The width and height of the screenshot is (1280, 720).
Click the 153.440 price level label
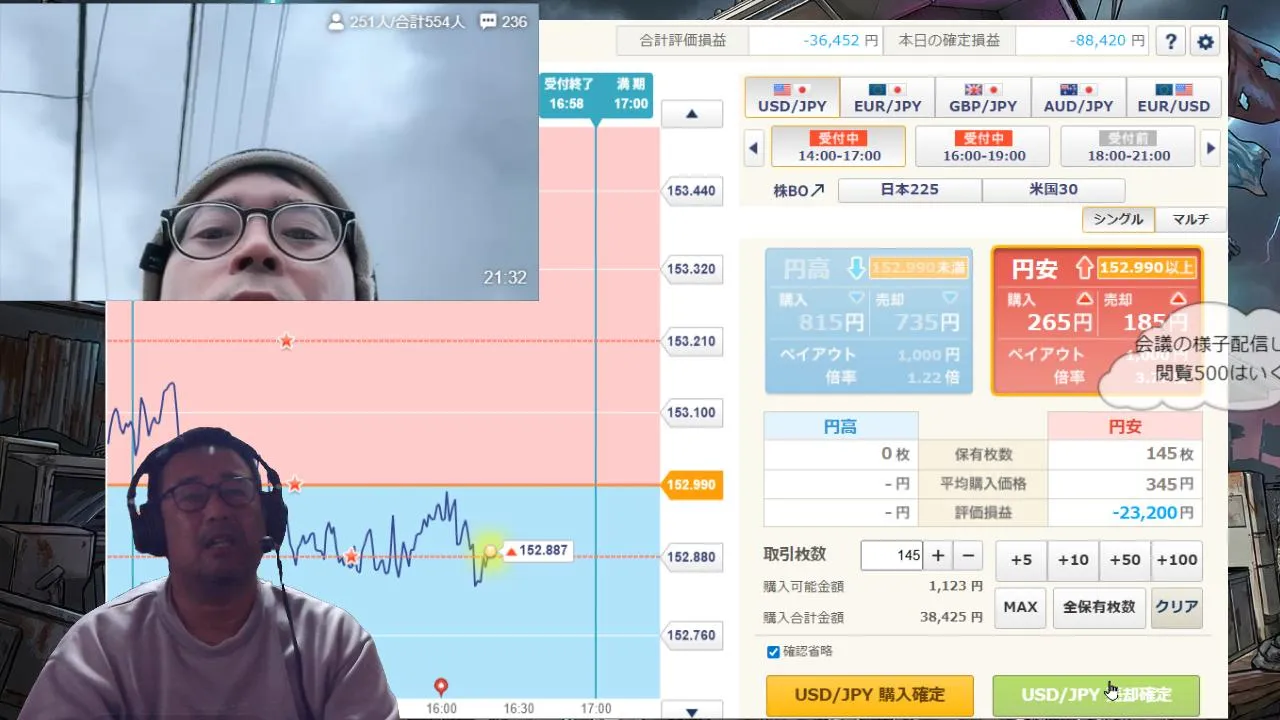691,190
